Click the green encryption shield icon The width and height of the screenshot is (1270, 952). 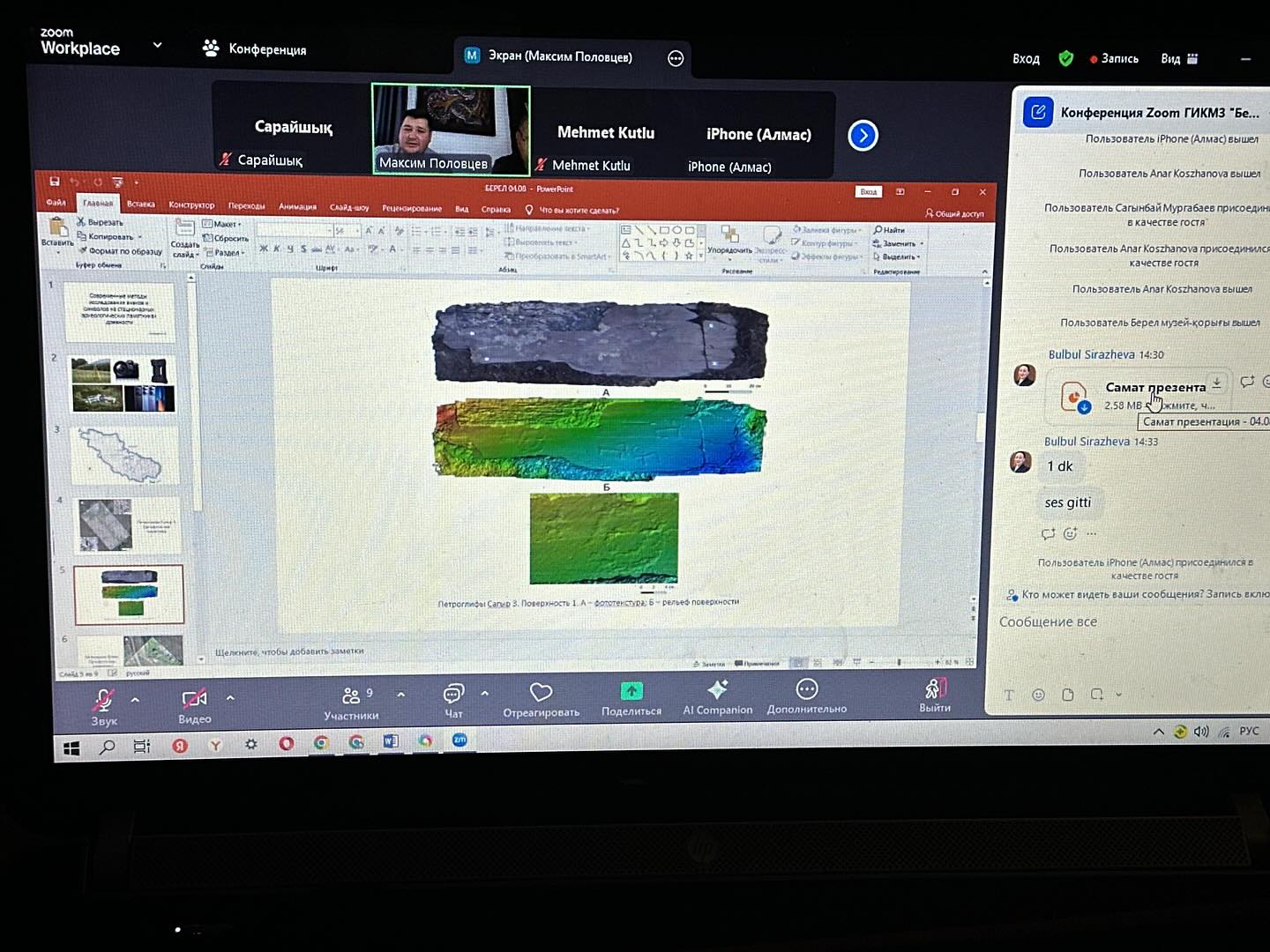(x=1065, y=58)
